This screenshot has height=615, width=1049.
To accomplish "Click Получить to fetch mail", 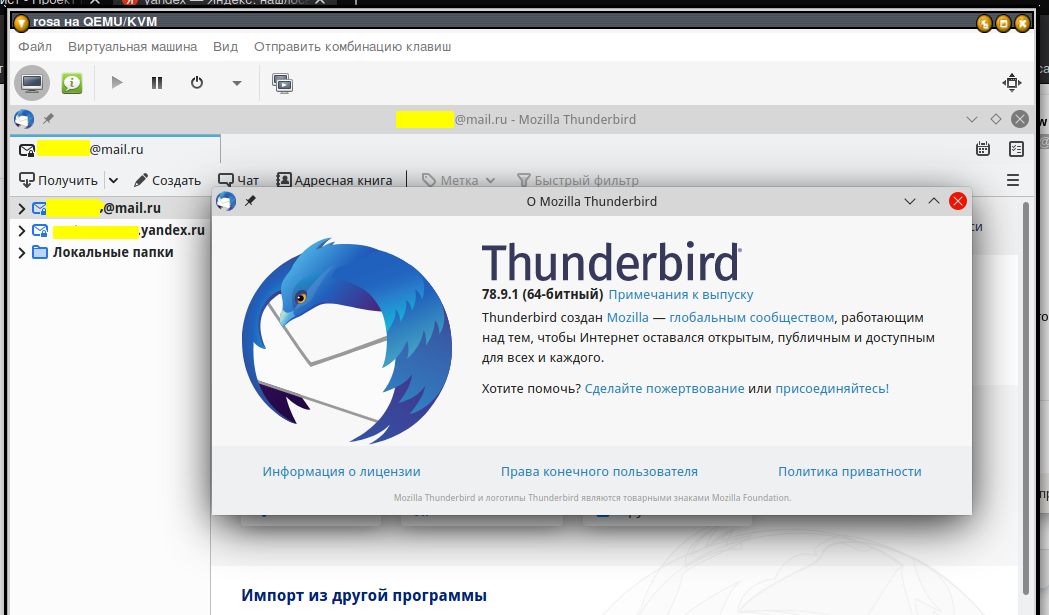I will point(59,180).
